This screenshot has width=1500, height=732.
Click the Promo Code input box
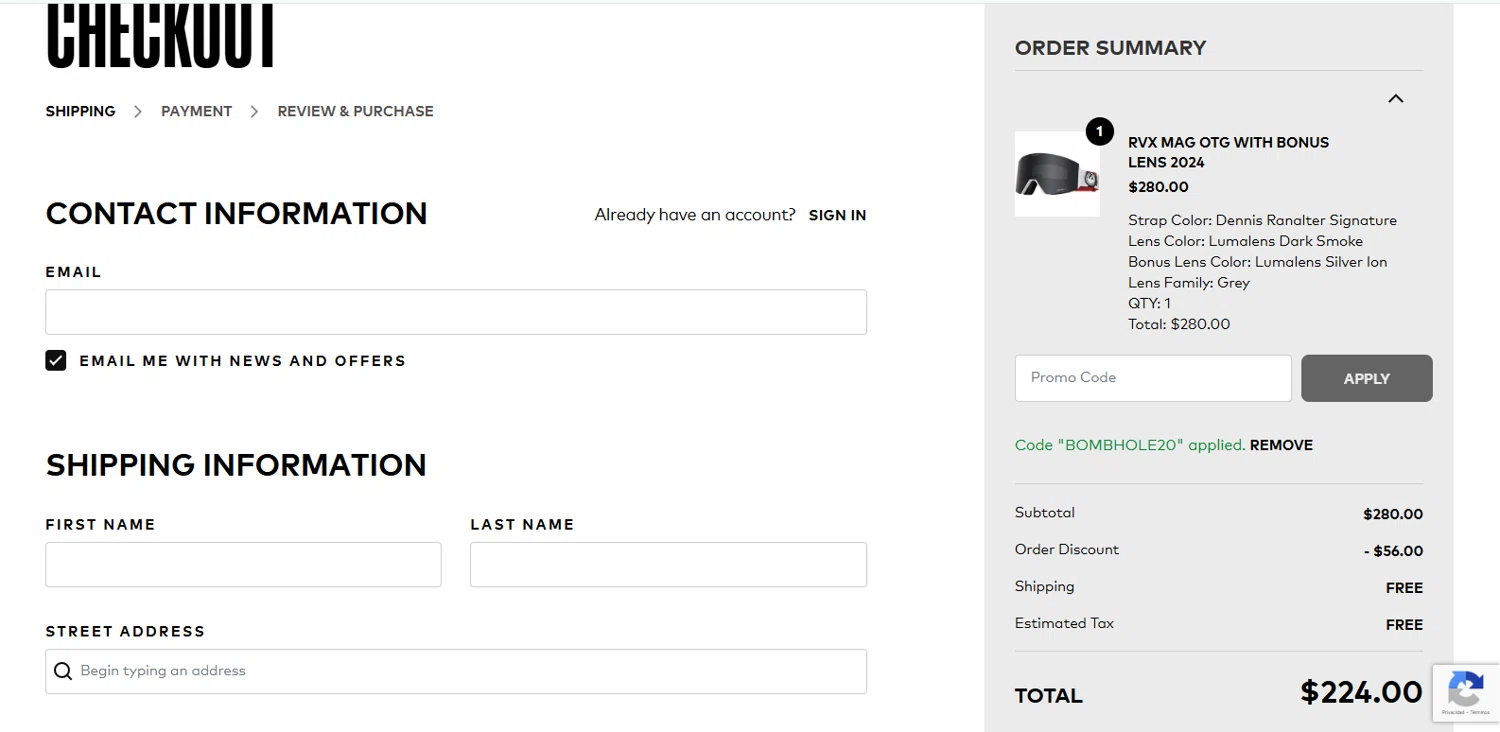[x=1152, y=378]
